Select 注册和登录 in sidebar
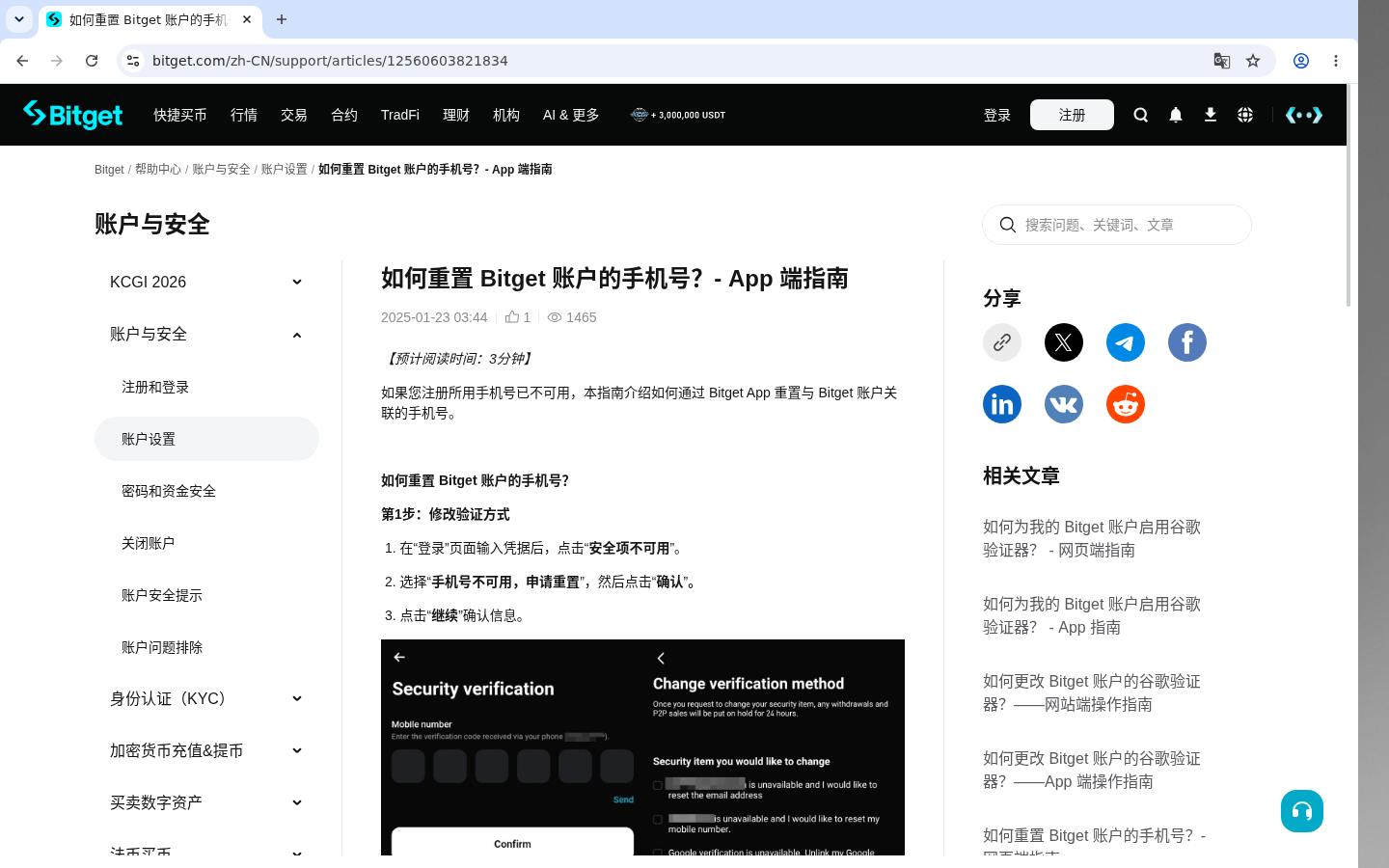This screenshot has width=1389, height=868. [x=206, y=387]
